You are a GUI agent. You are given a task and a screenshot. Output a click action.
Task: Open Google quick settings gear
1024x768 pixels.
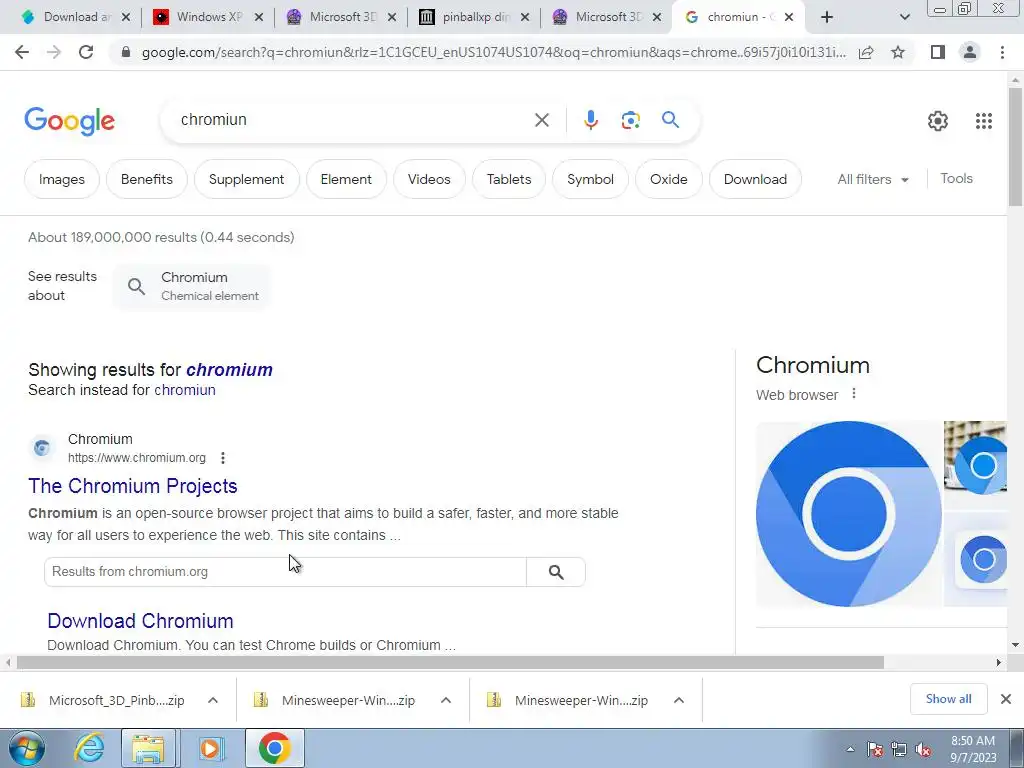pyautogui.click(x=938, y=121)
